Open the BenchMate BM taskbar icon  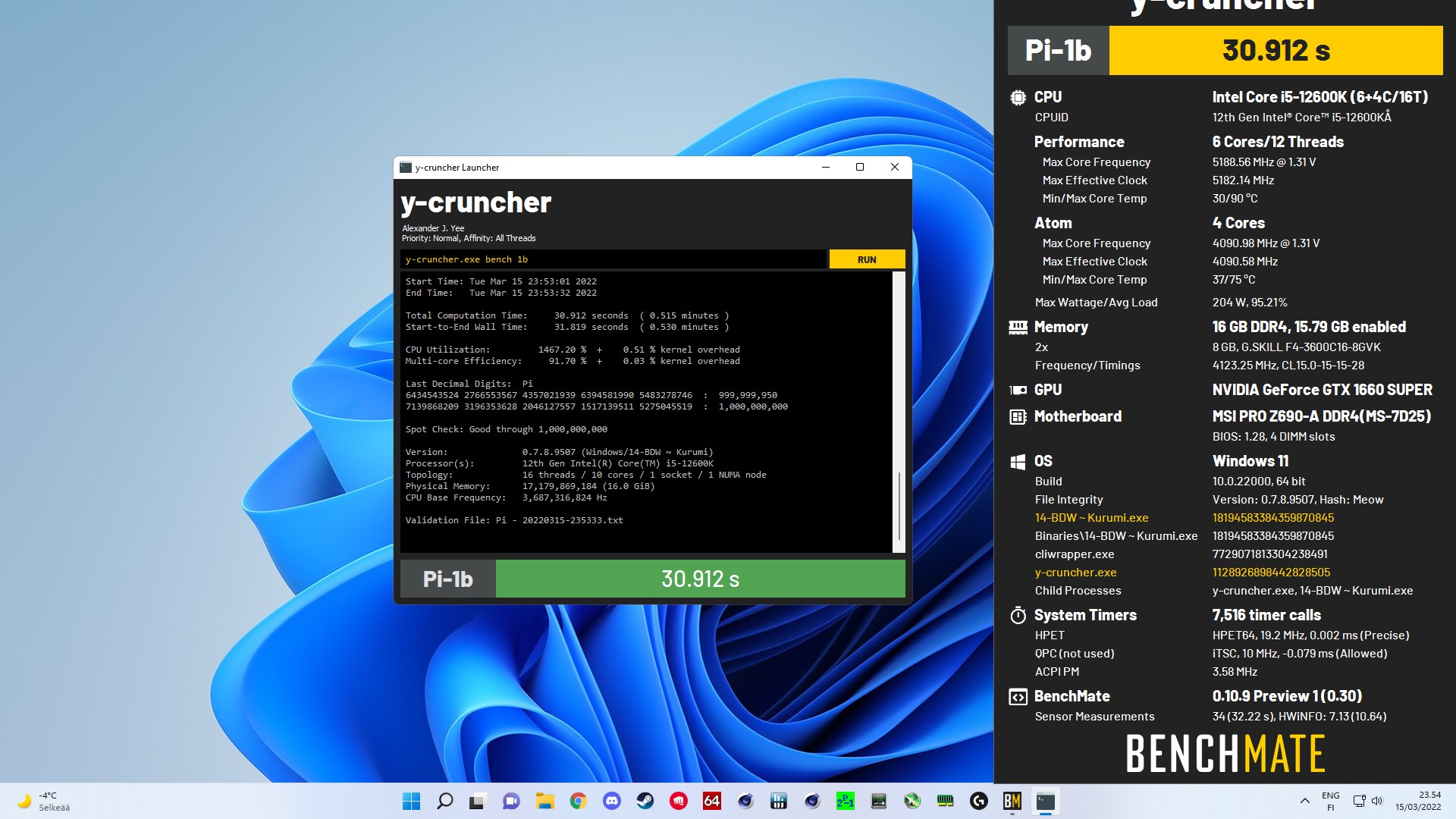pos(1012,801)
